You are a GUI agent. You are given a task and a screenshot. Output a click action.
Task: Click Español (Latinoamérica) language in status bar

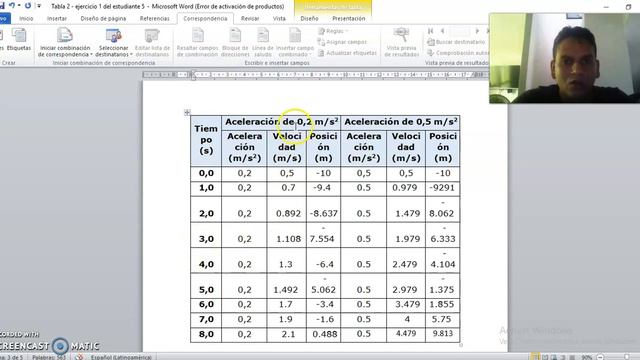point(121,357)
